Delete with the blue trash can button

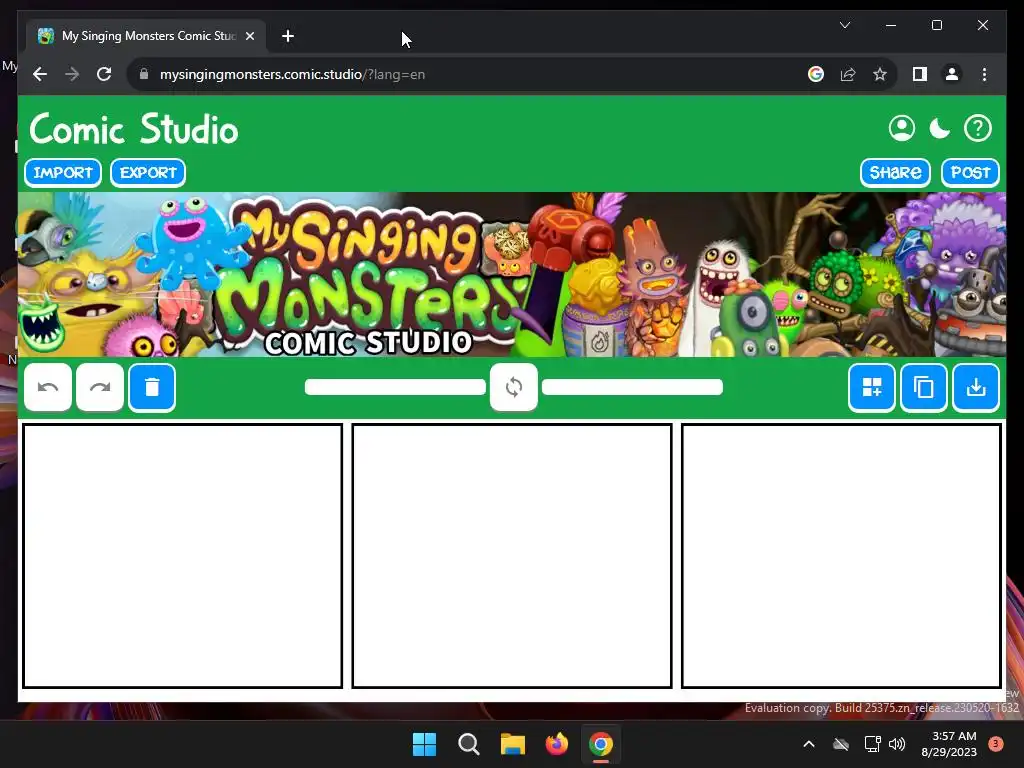pos(152,387)
